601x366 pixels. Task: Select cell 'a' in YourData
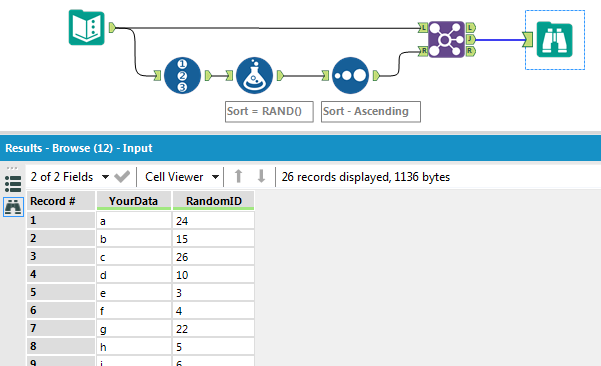tap(133, 221)
